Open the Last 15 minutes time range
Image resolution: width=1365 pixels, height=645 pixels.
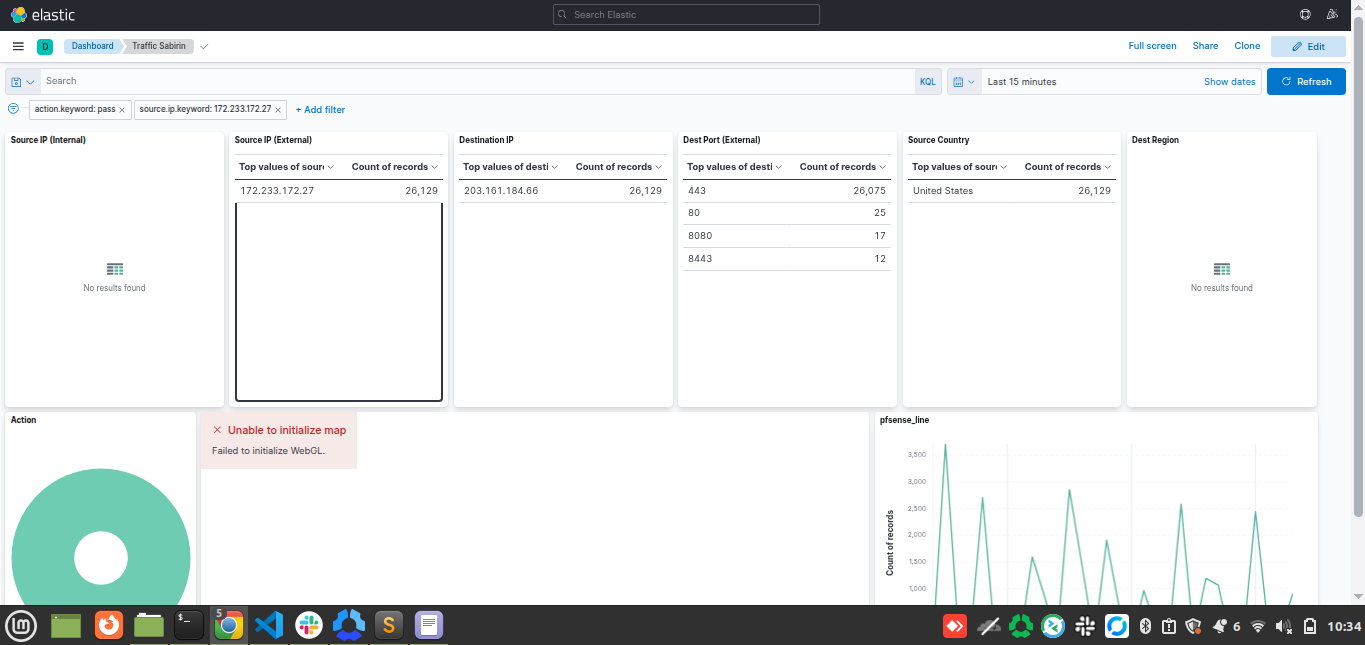tap(1021, 82)
